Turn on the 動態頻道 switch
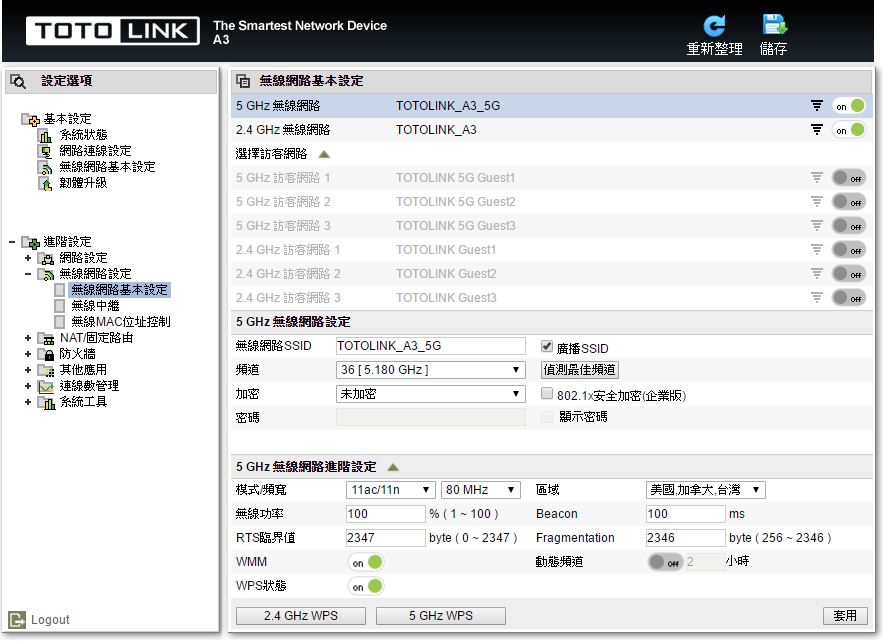The width and height of the screenshot is (885, 641). click(665, 562)
